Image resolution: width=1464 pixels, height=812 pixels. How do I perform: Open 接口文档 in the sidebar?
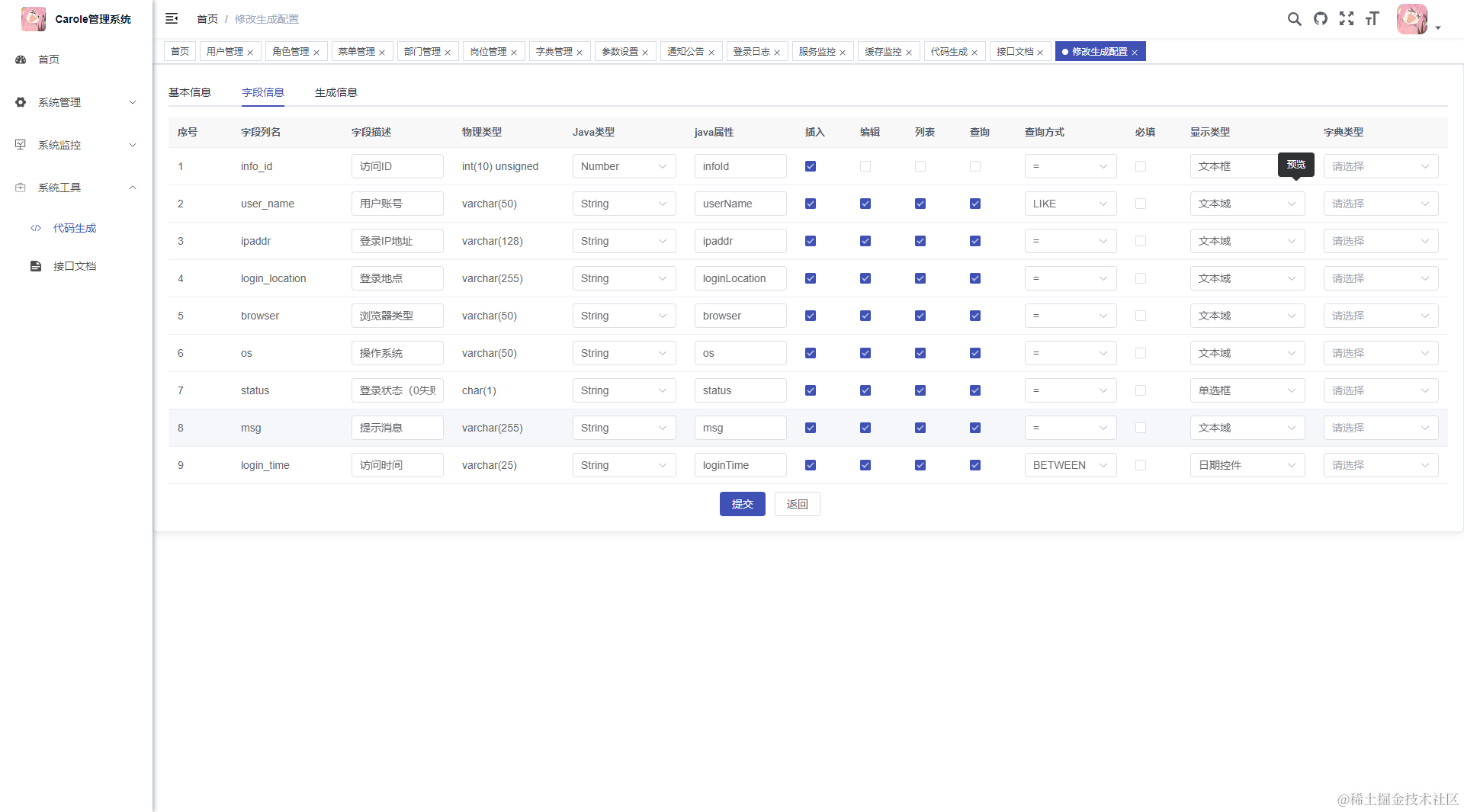[x=75, y=266]
